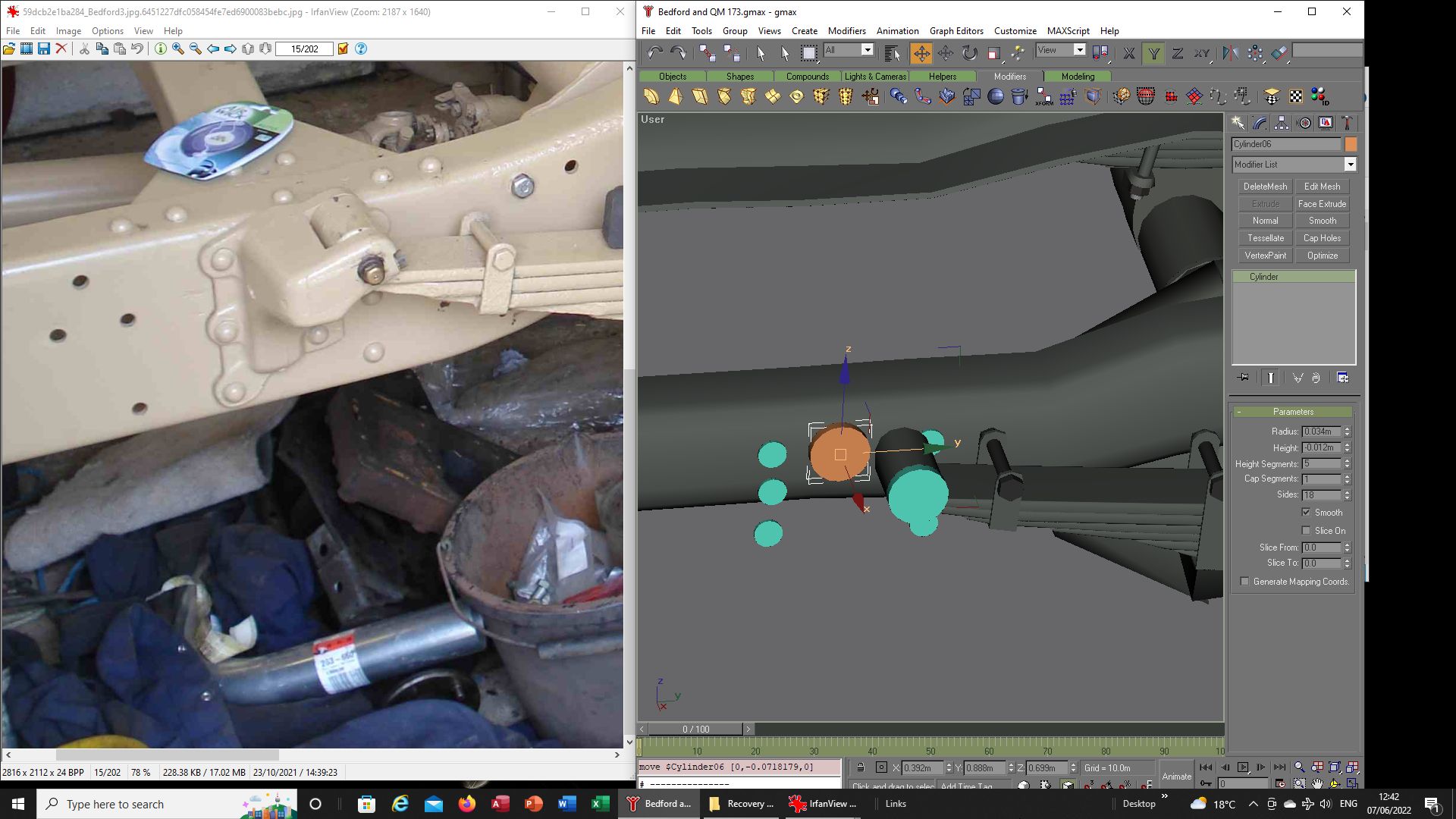Click the IrfanView save disk icon
This screenshot has height=819, width=1456.
click(44, 49)
